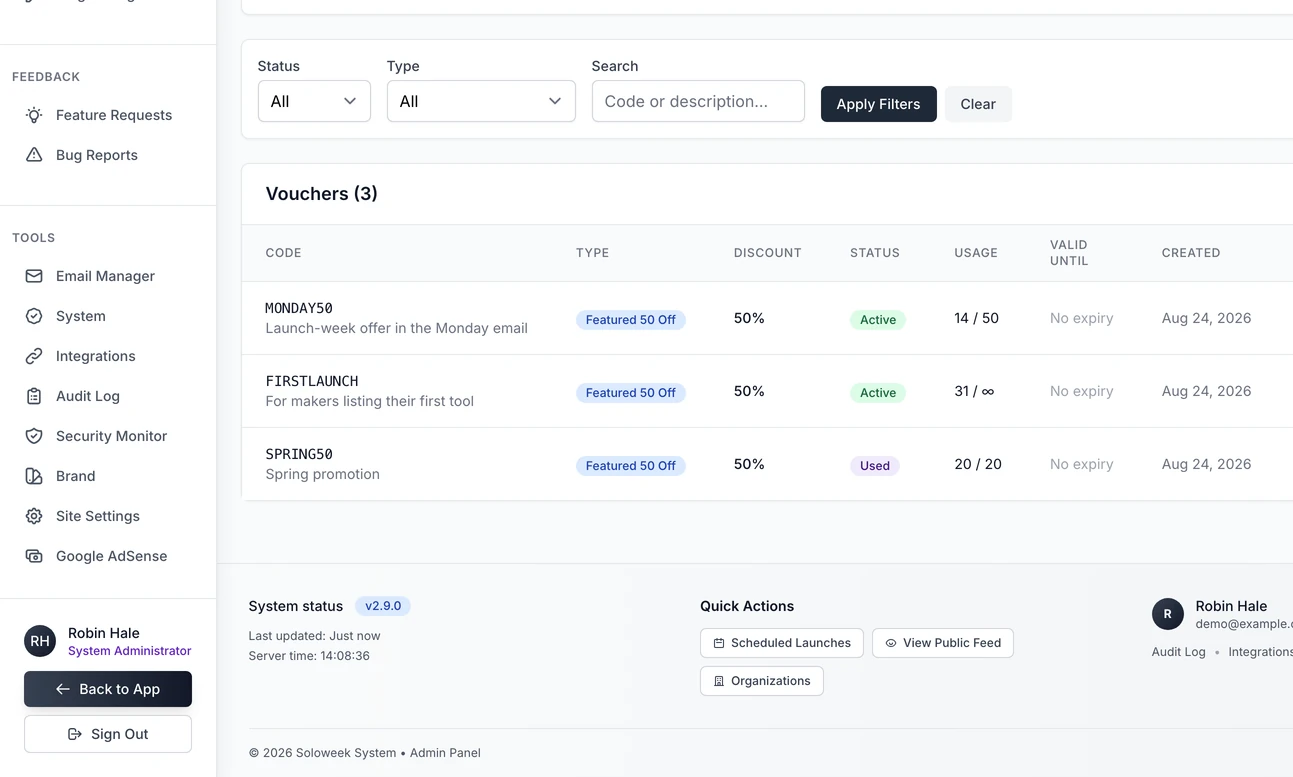Image resolution: width=1293 pixels, height=777 pixels.
Task: Click the 20 / 20 usage value
Action: (x=978, y=464)
